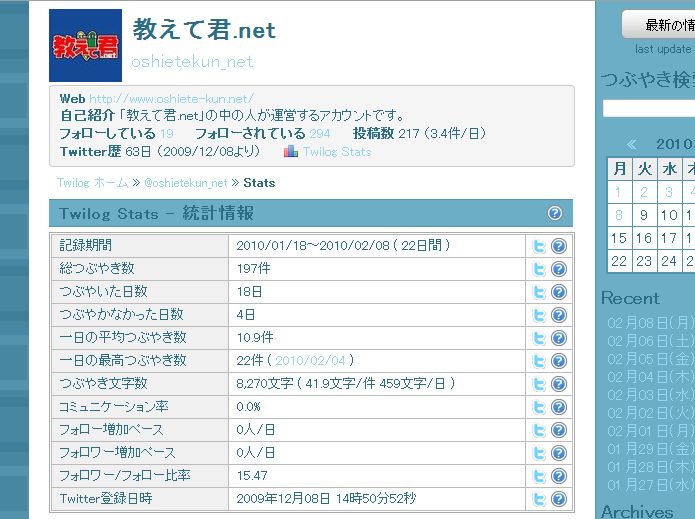Click the 2009年12月08日 registration date value

pos(326,499)
